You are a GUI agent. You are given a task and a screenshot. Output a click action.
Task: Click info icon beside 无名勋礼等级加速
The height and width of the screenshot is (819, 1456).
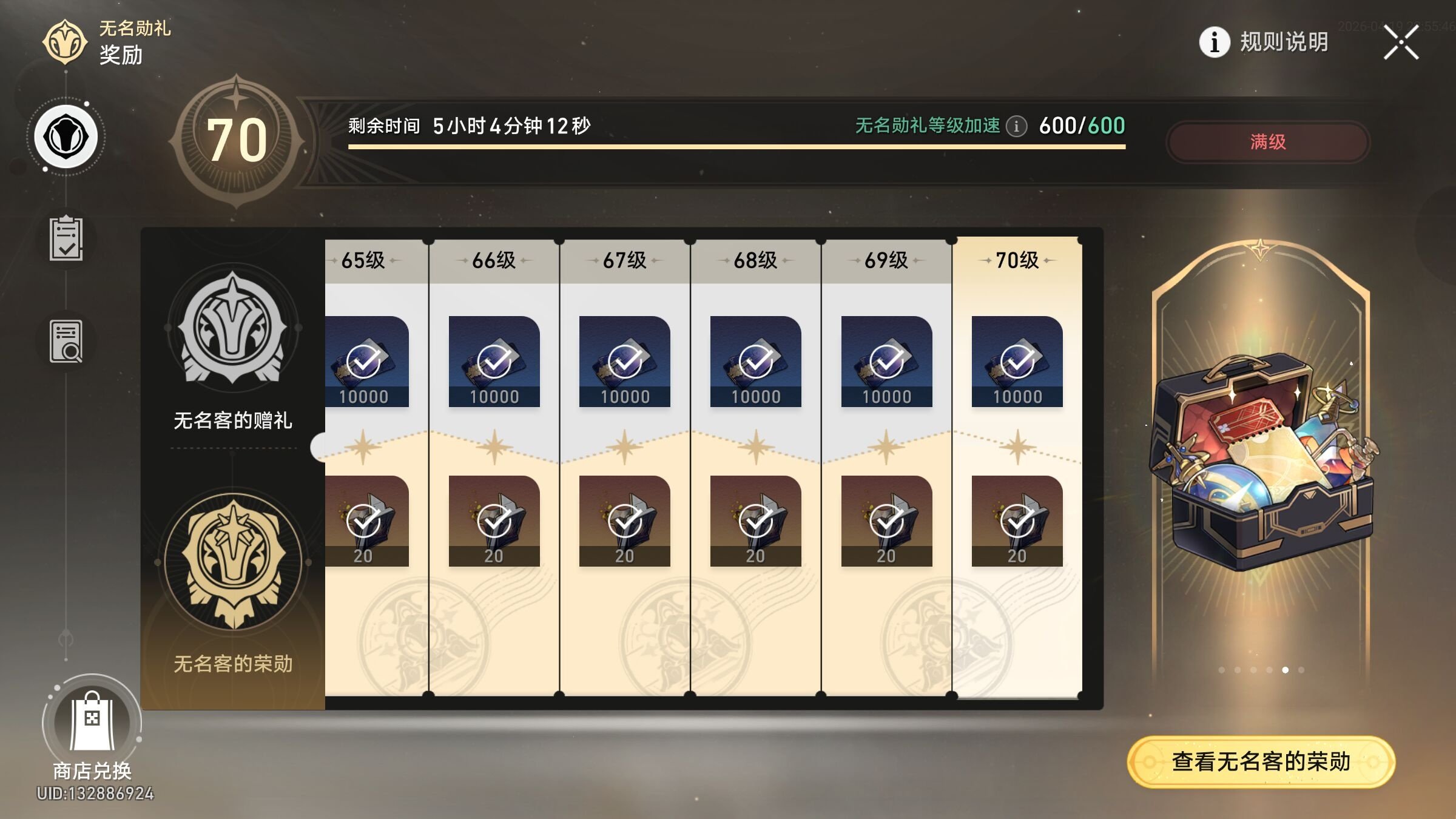1017,126
